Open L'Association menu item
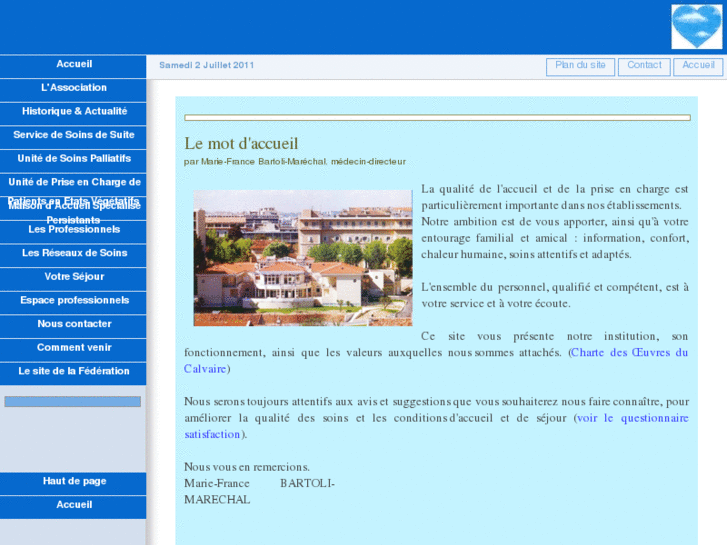This screenshot has width=727, height=545. click(73, 90)
